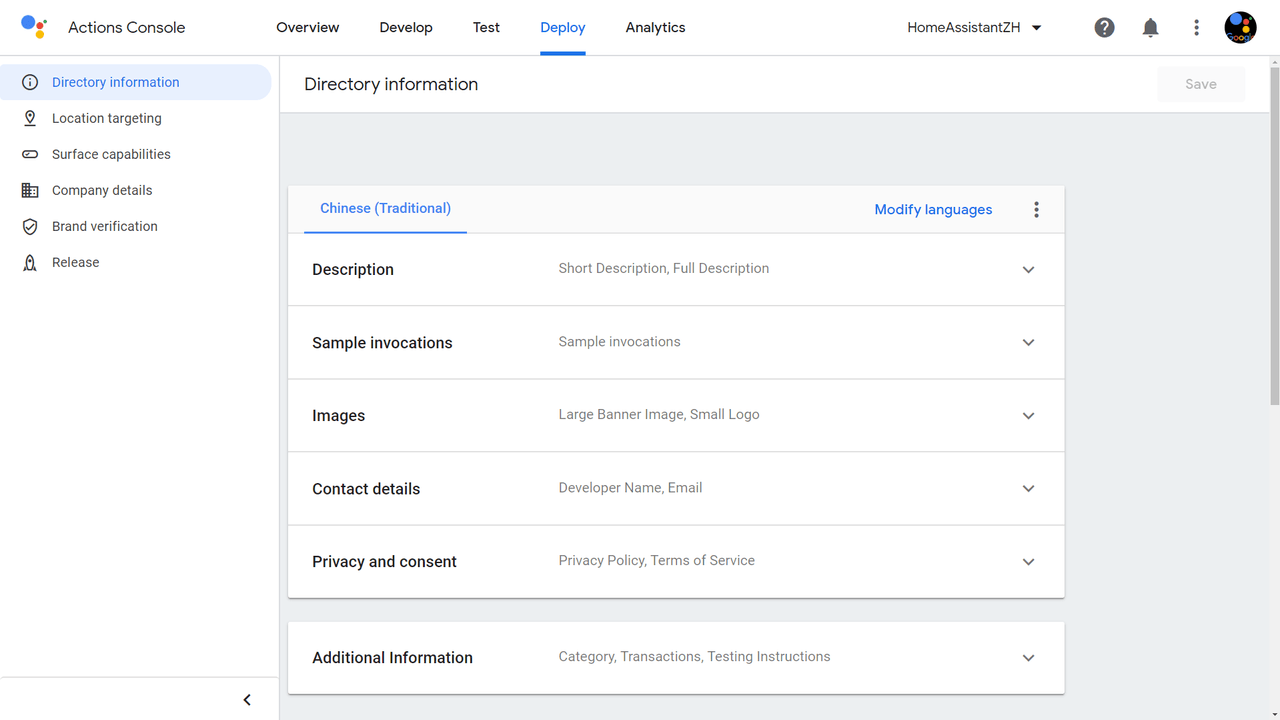Open language card three-dot options menu
The image size is (1280, 720).
1036,209
